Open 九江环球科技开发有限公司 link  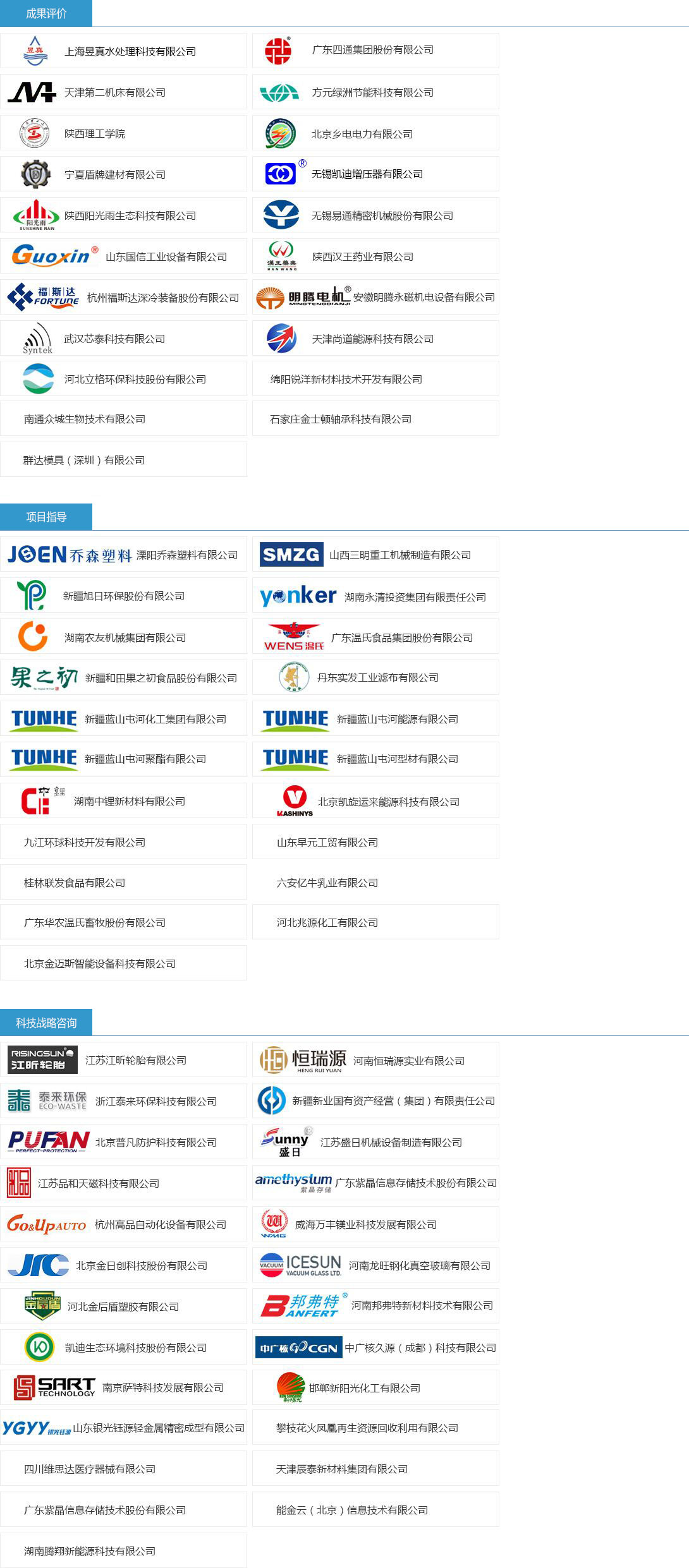pos(85,842)
